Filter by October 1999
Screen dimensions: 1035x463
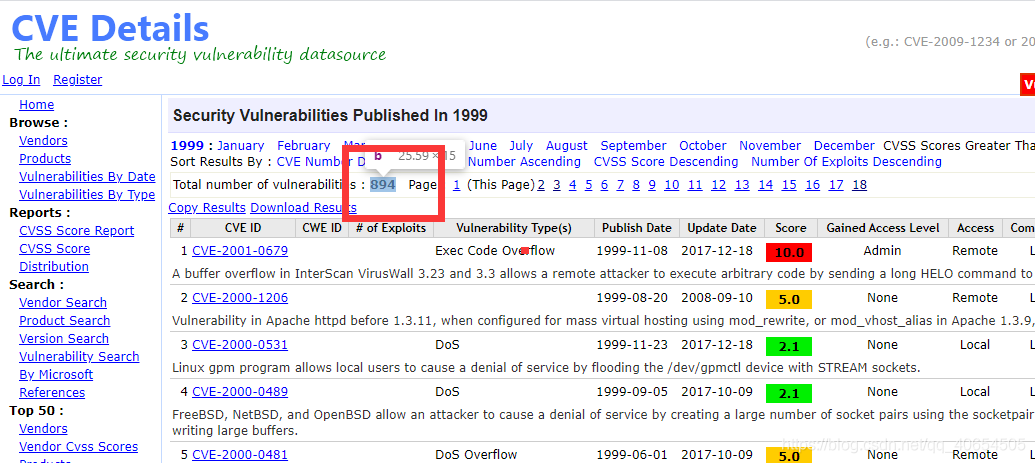702,145
